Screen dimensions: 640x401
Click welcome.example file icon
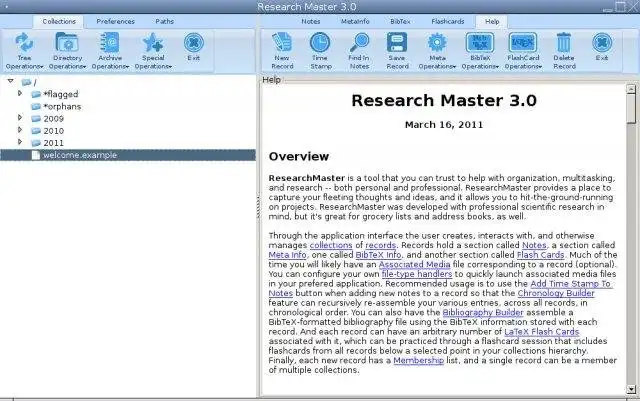(36, 155)
